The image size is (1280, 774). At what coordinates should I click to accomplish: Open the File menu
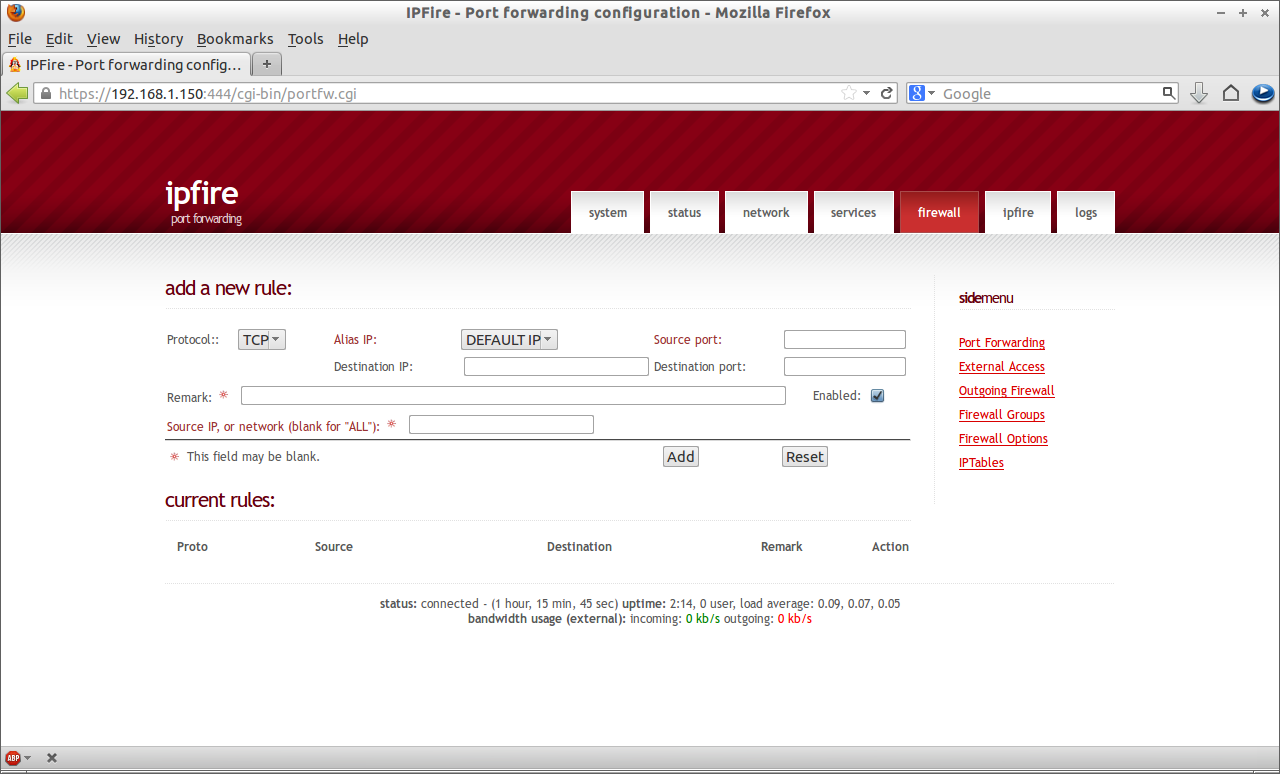point(20,39)
